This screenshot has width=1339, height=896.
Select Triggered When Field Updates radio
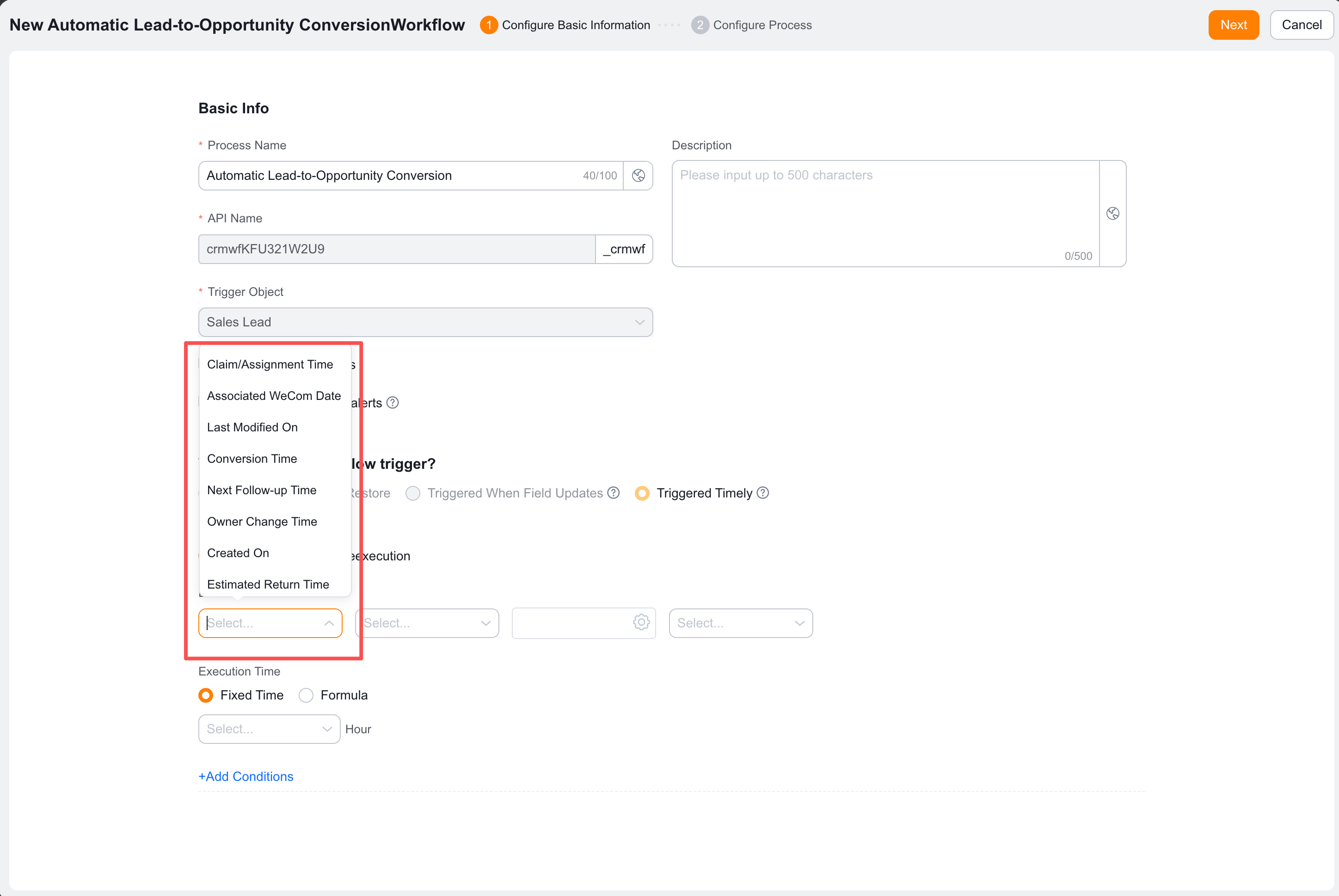412,493
